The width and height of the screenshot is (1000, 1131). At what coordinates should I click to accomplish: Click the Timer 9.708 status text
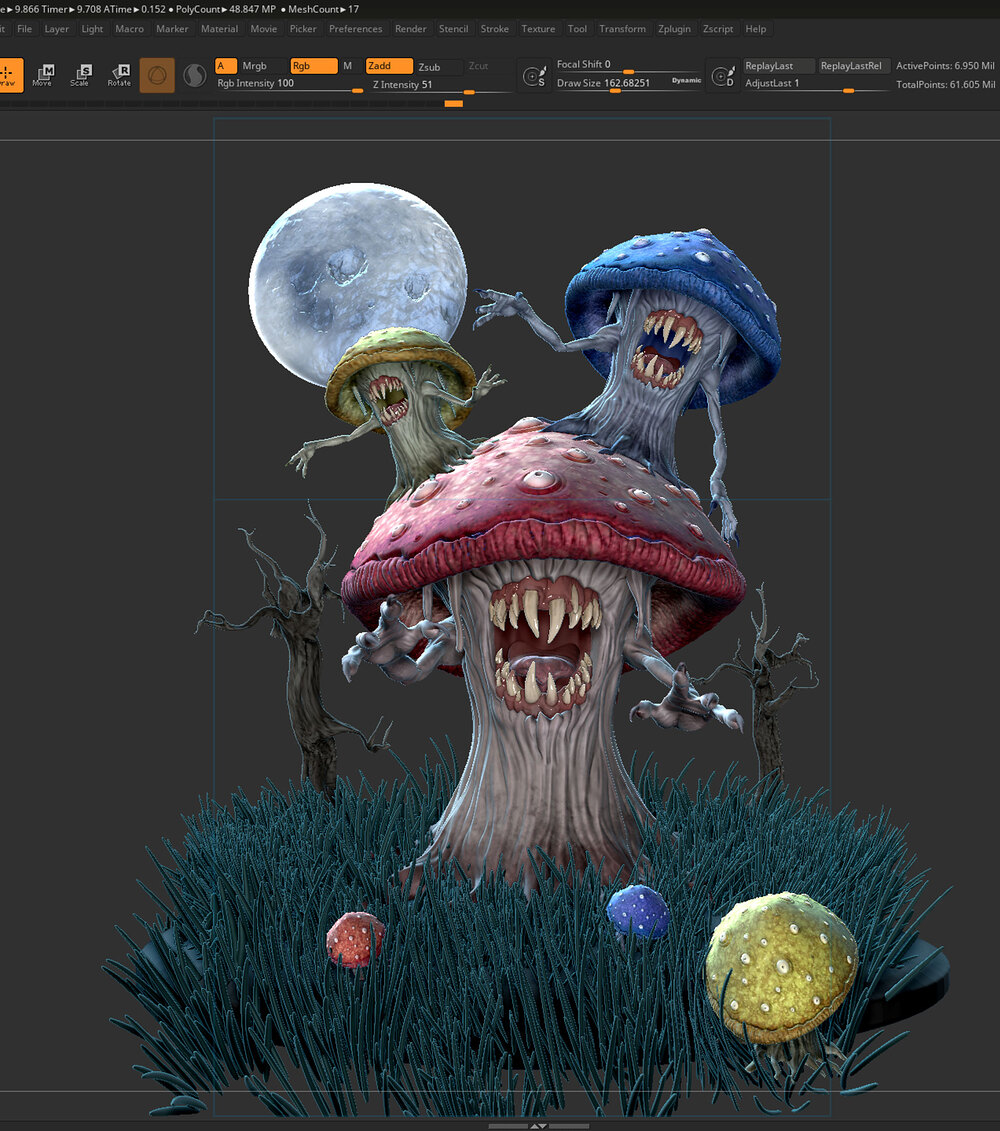(x=71, y=9)
